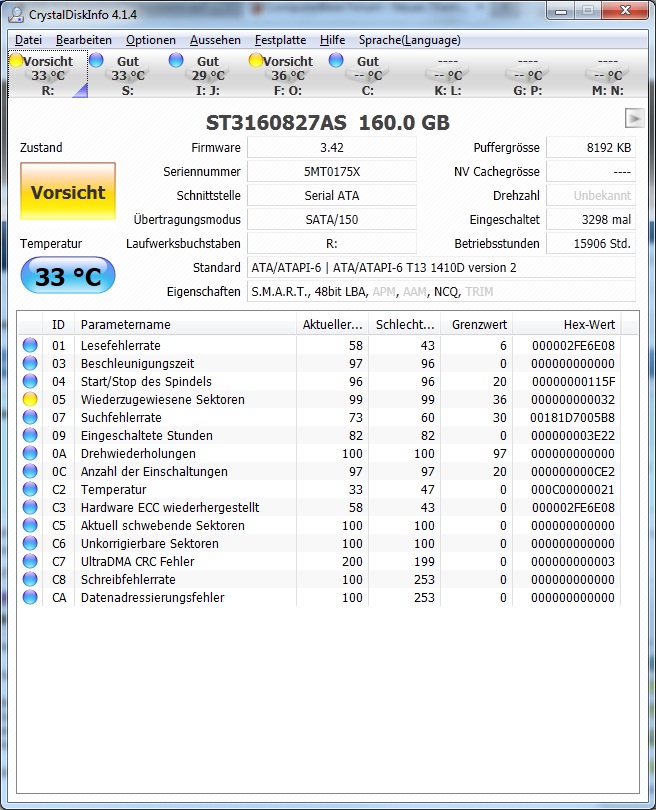The image size is (656, 810).
Task: Click the Schnittstelle field Serial ATA
Action: pos(332,195)
